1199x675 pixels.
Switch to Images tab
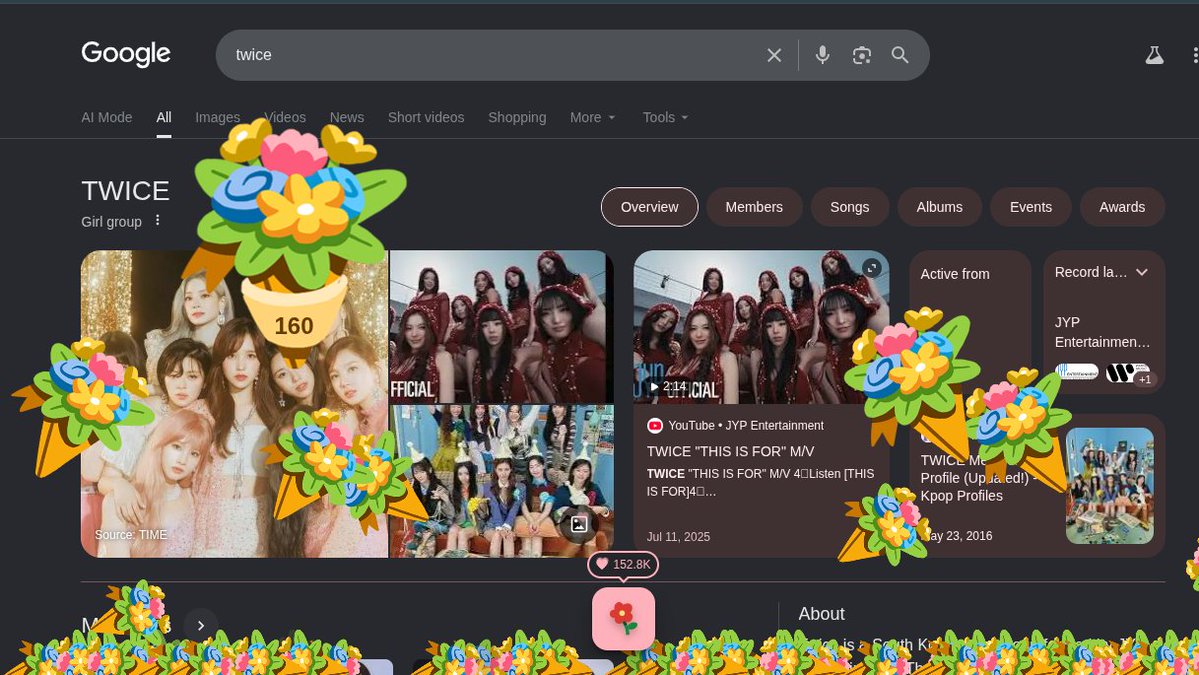pyautogui.click(x=217, y=117)
